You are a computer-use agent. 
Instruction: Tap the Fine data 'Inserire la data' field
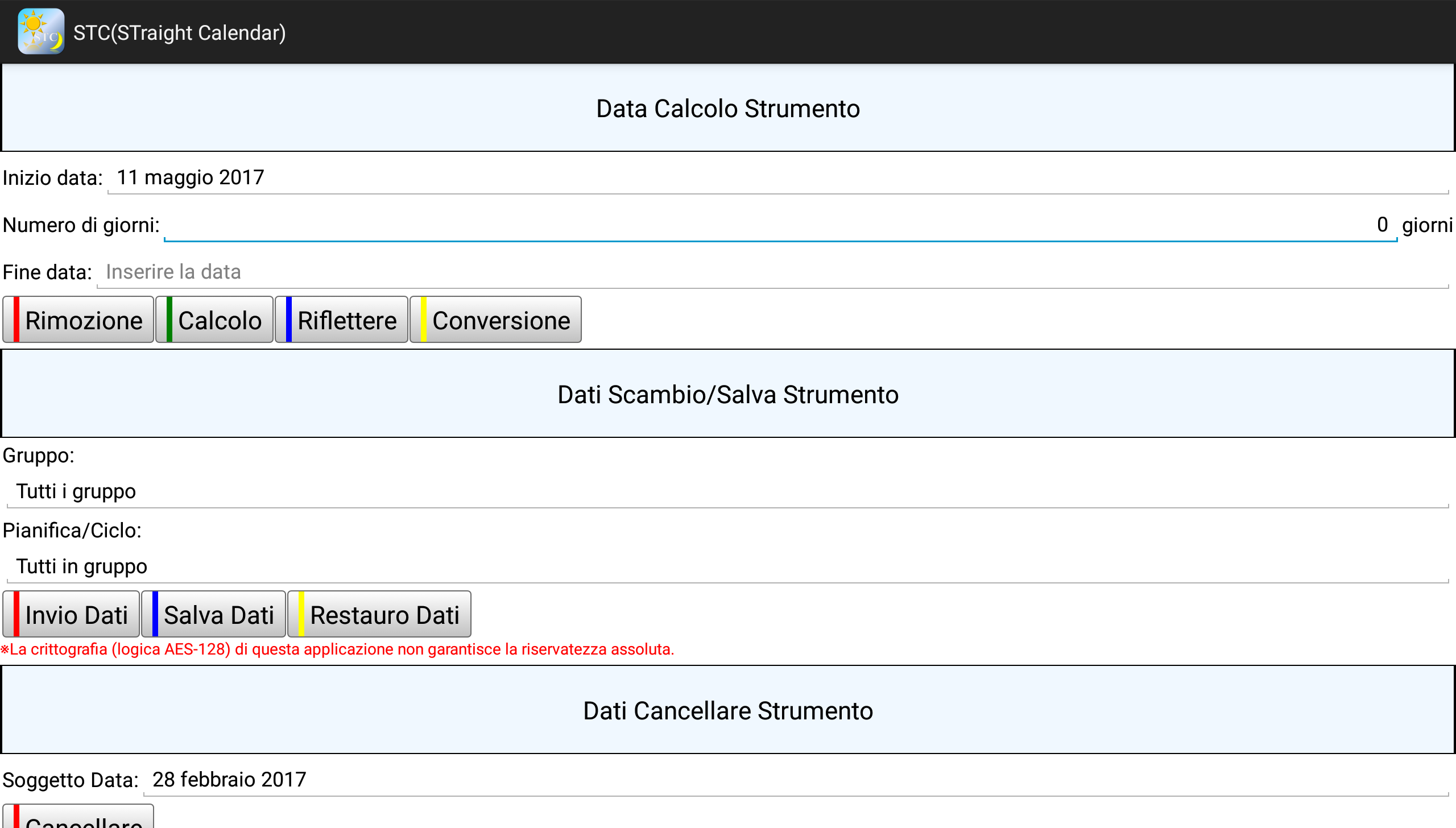[x=772, y=273]
